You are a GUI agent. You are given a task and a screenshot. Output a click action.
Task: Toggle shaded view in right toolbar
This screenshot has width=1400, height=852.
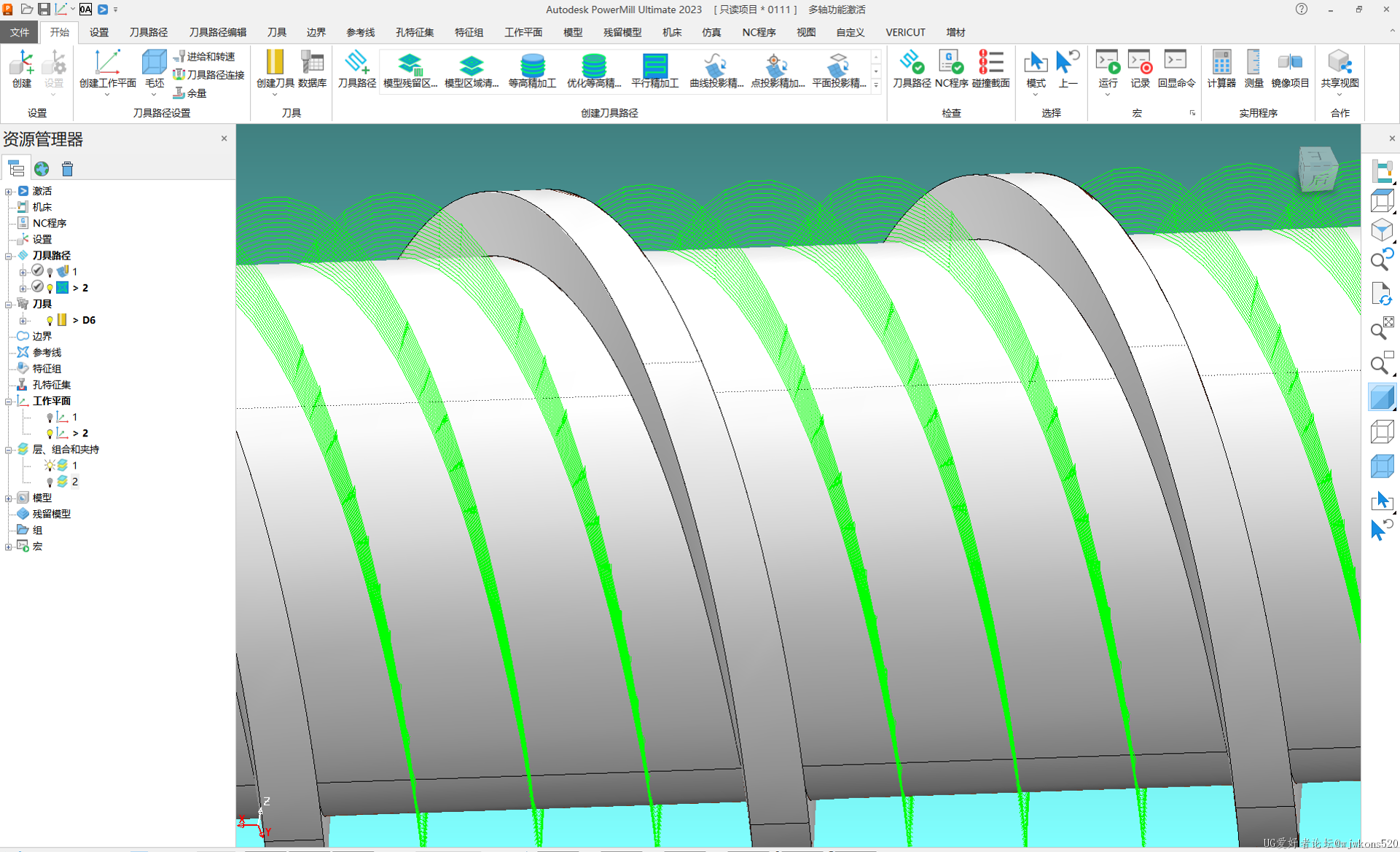click(x=1381, y=398)
